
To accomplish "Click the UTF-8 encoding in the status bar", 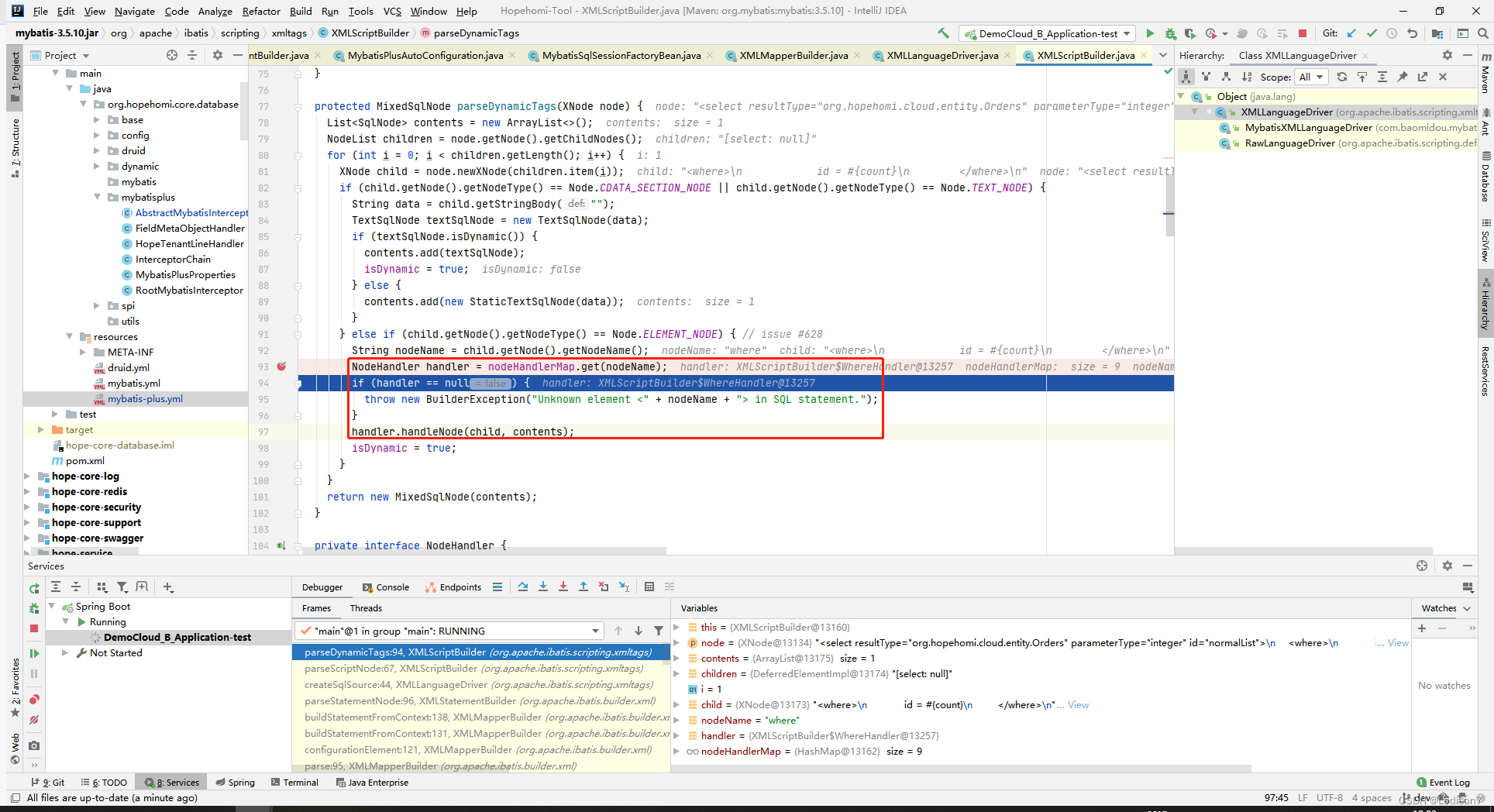I will (x=1329, y=798).
